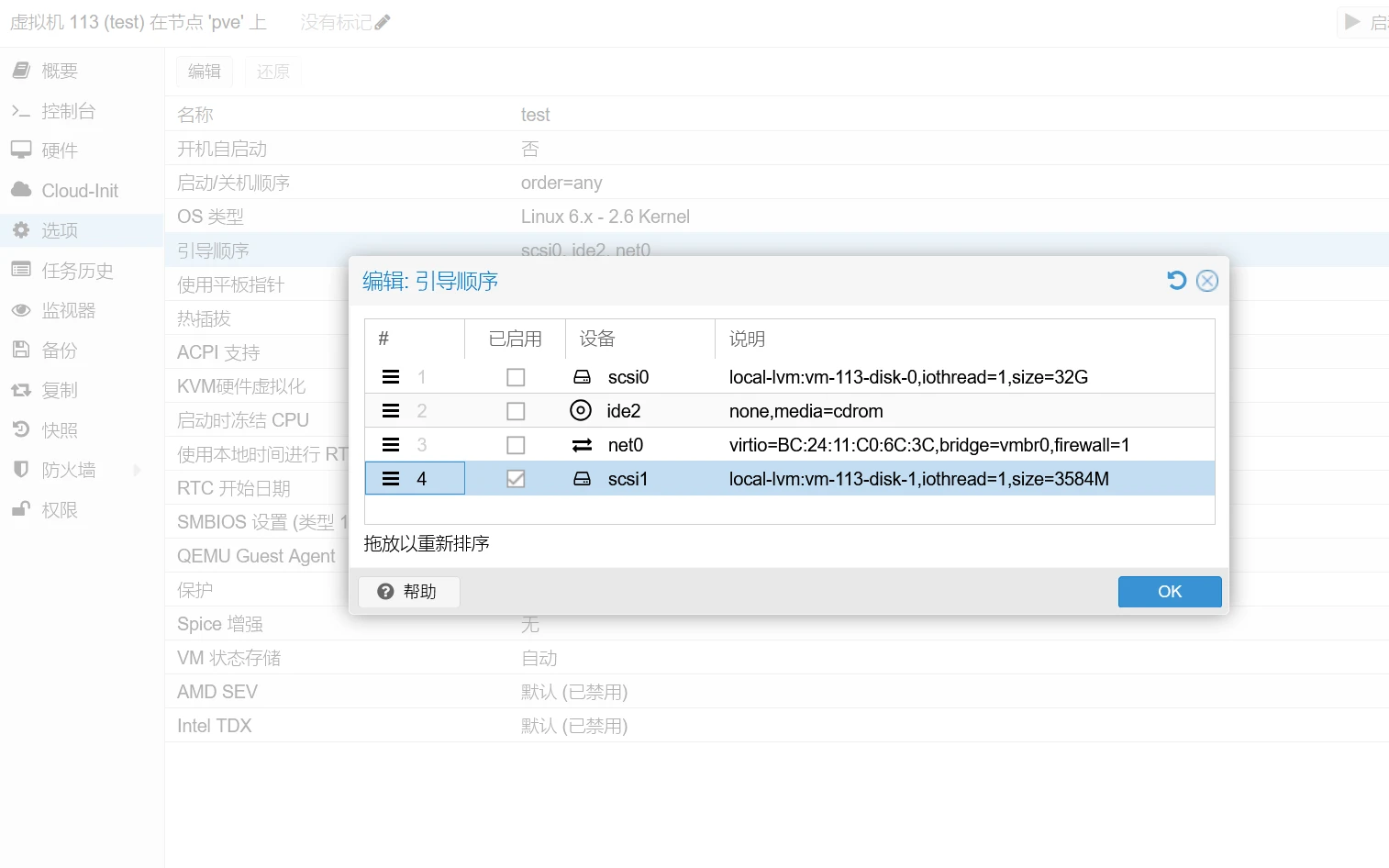Open the Cloud-Init section
This screenshot has height=868, width=1389.
(81, 191)
